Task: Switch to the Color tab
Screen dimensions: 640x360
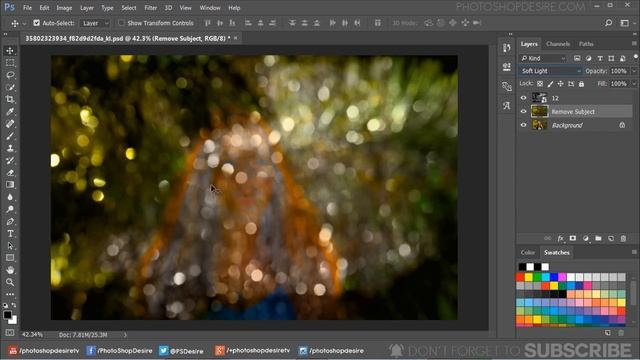Action: 527,252
